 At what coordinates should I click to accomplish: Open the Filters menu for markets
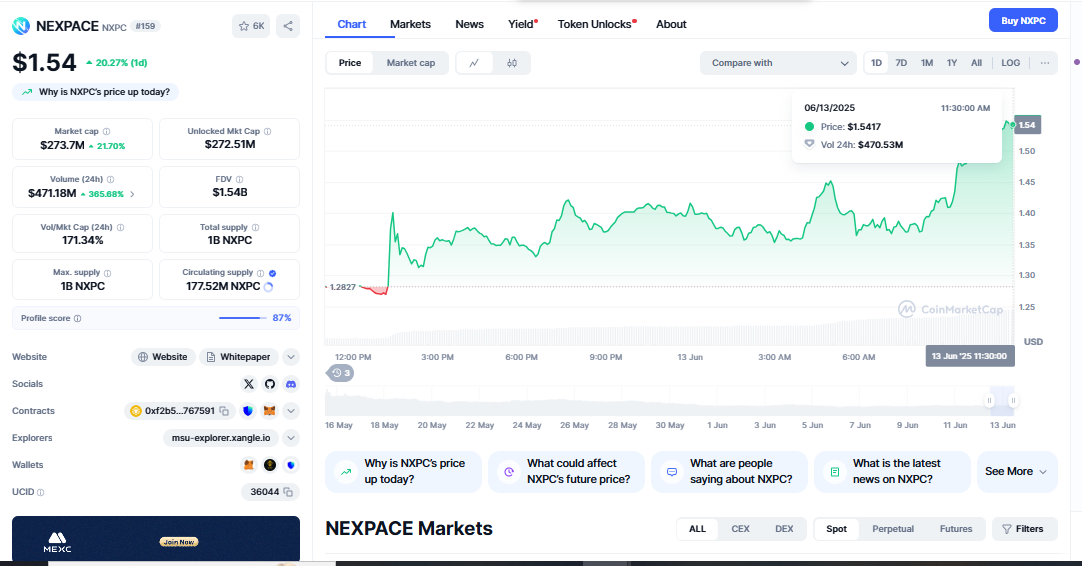click(1024, 529)
